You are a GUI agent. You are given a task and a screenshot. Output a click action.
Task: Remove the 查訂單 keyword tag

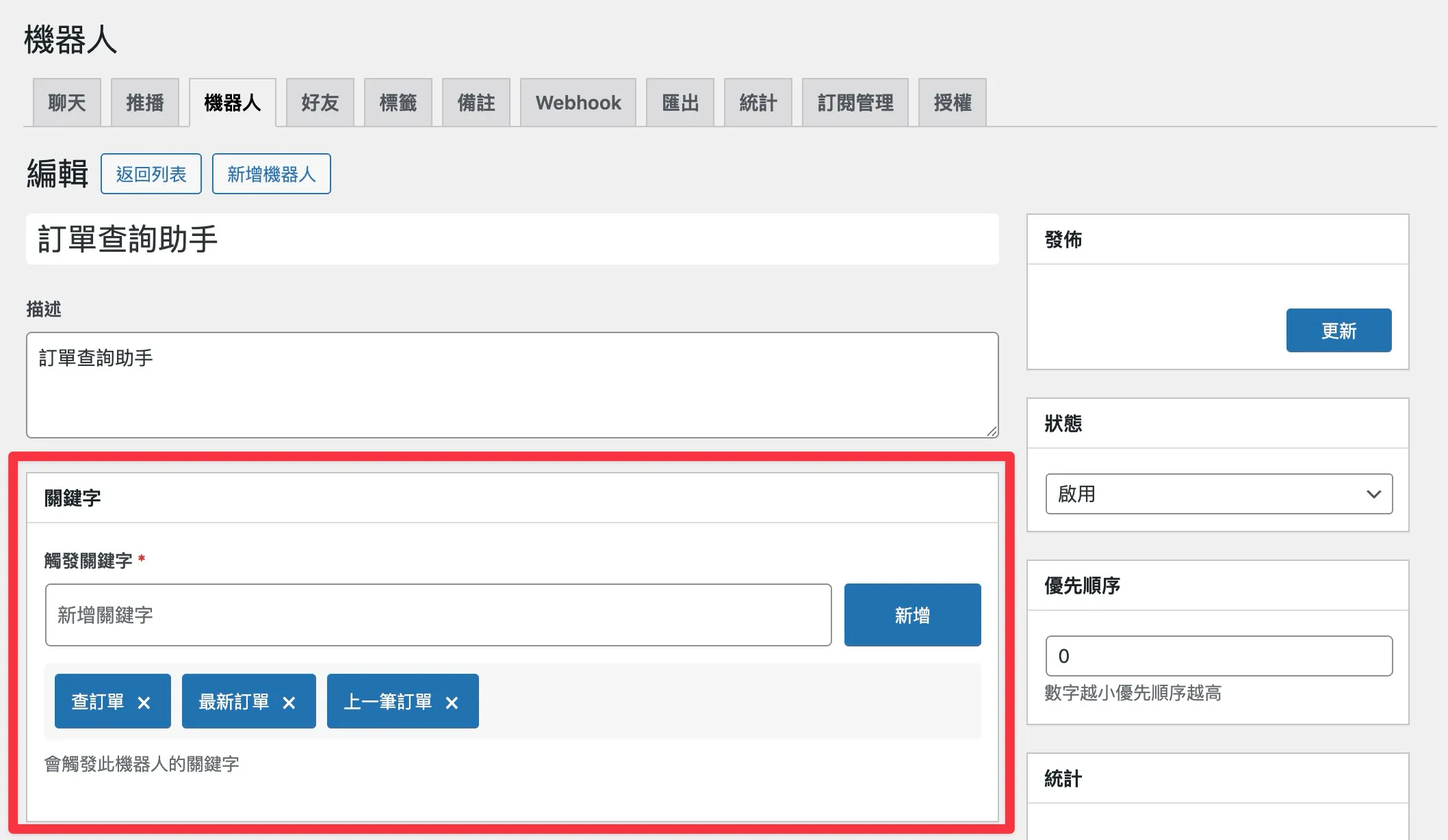click(144, 700)
